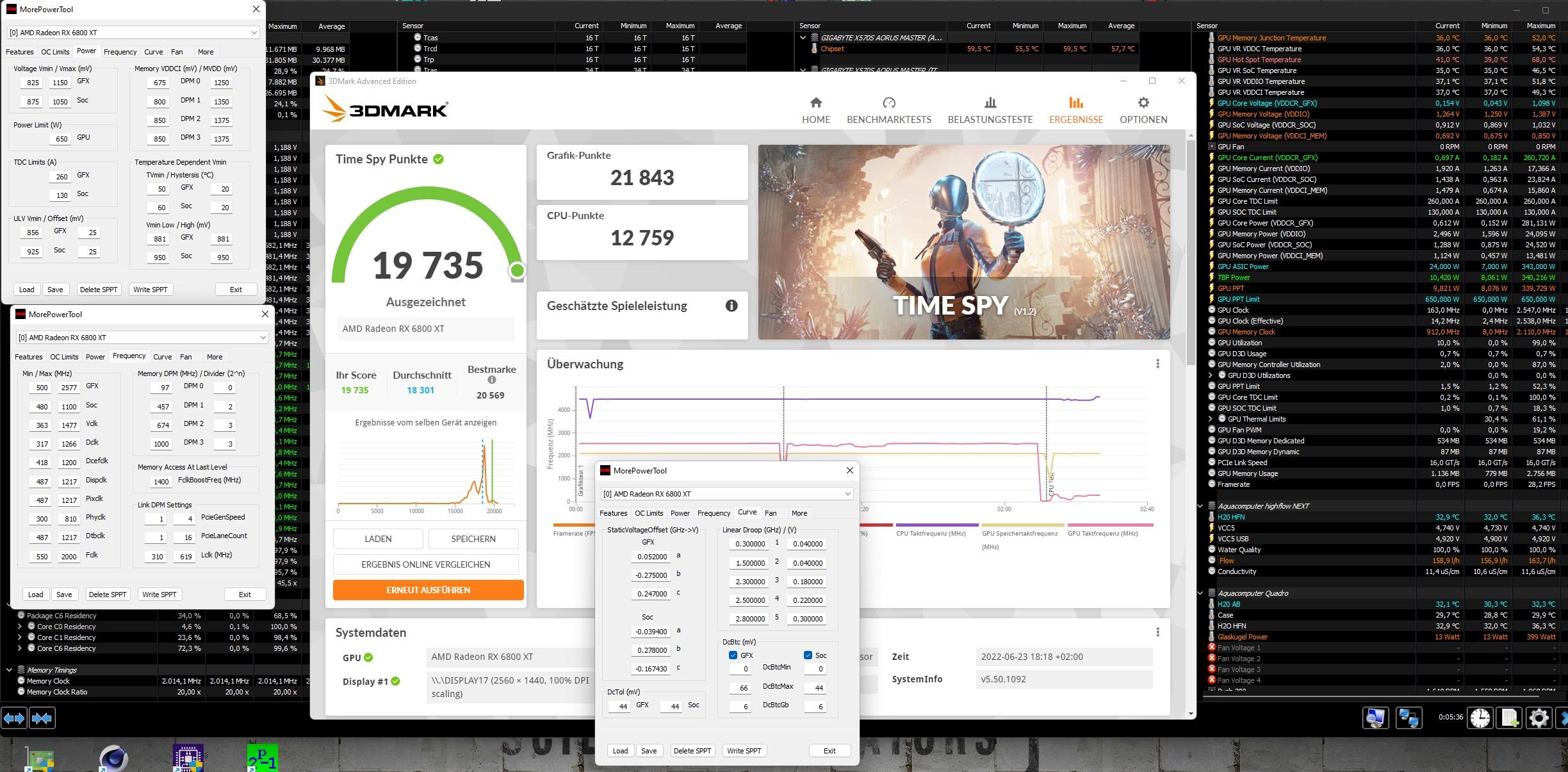Click GPU Power Limit field with 650
Image resolution: width=1568 pixels, height=772 pixels.
click(x=61, y=139)
